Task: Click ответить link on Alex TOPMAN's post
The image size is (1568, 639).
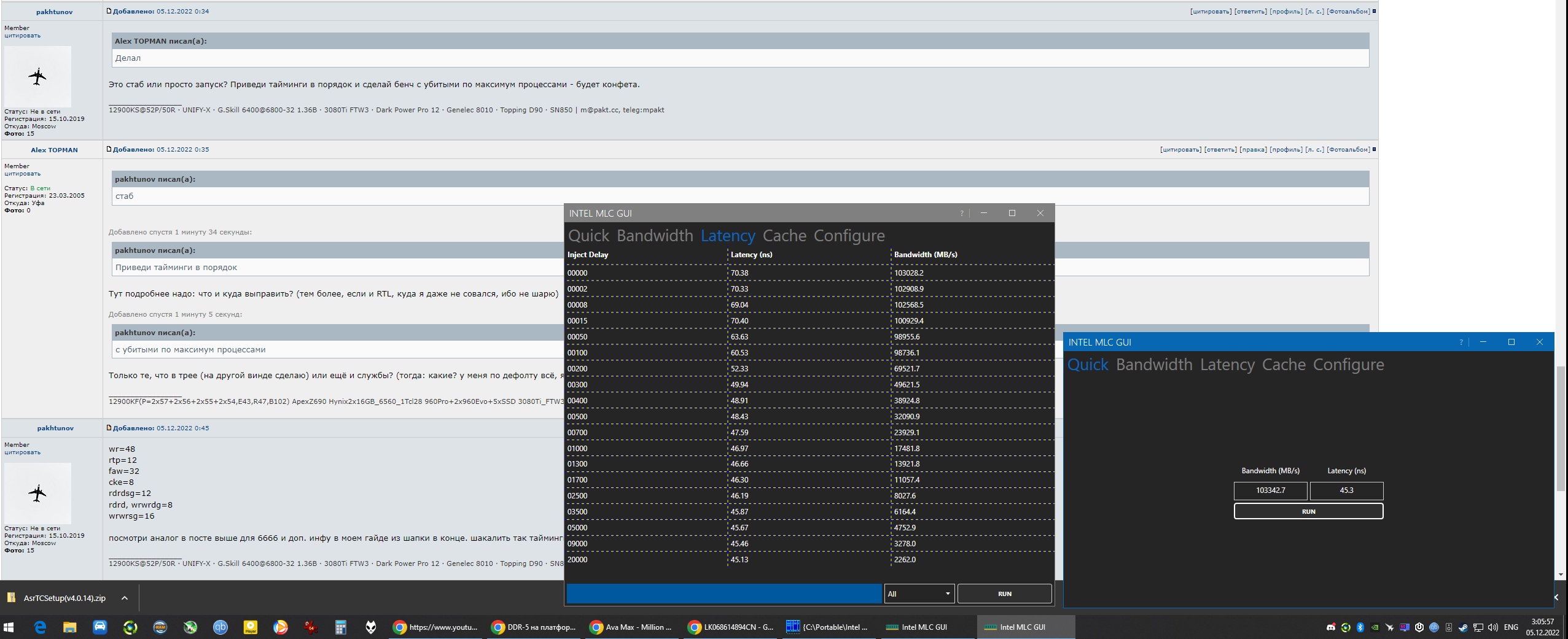Action: (1220, 149)
